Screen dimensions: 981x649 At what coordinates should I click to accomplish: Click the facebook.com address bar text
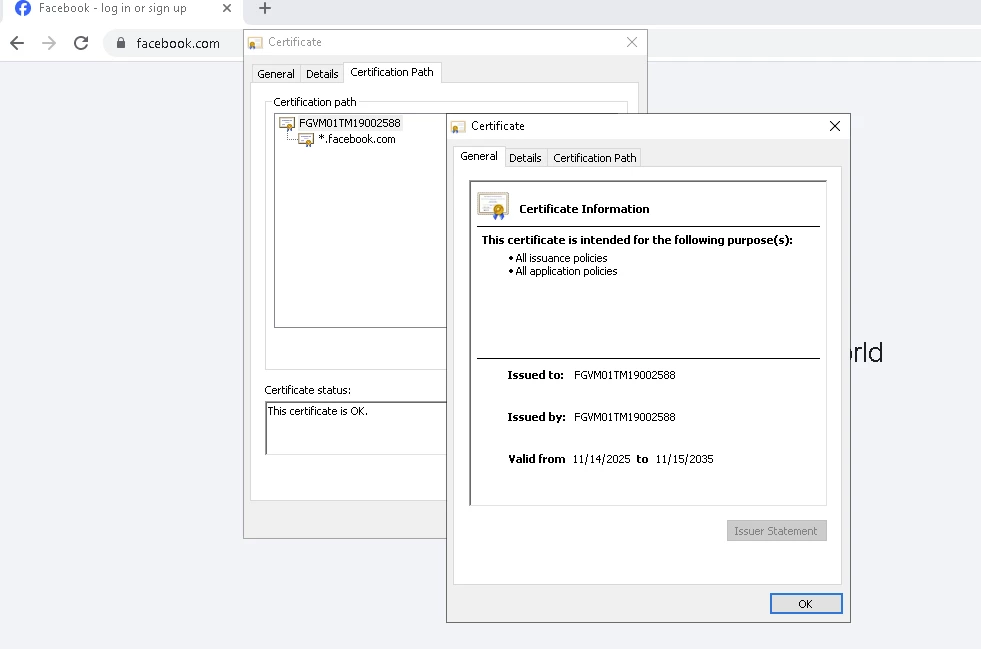(178, 44)
